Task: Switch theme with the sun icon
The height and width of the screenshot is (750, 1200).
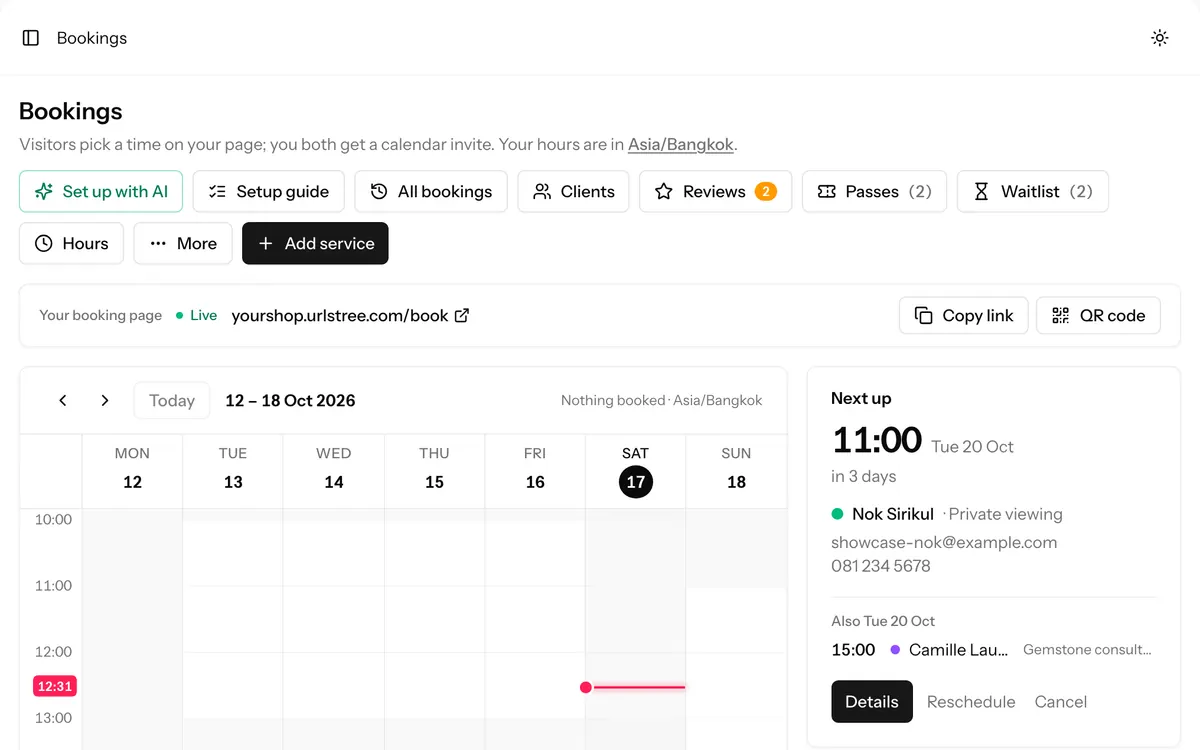Action: [x=1160, y=38]
